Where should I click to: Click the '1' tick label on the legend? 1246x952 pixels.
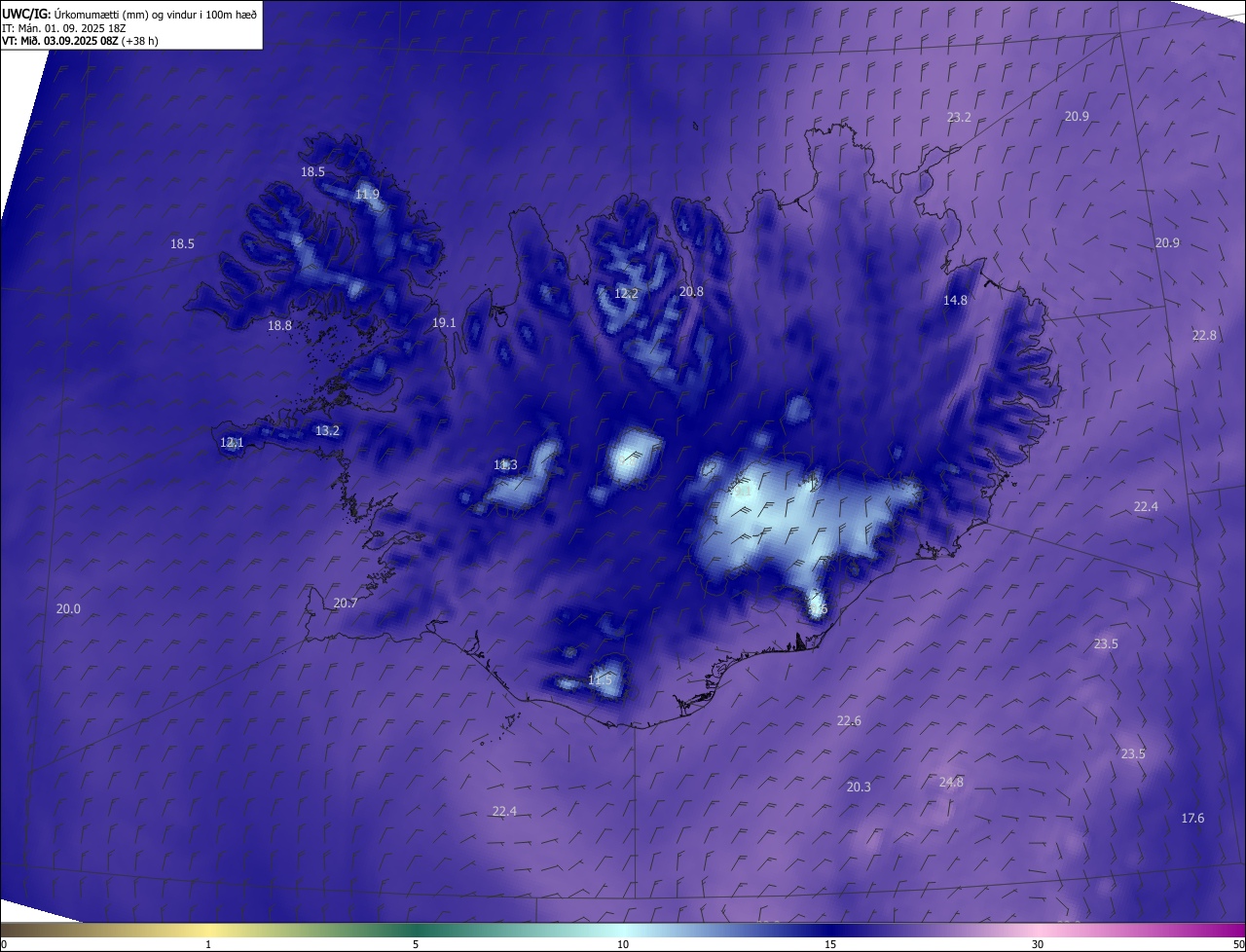pyautogui.click(x=208, y=944)
